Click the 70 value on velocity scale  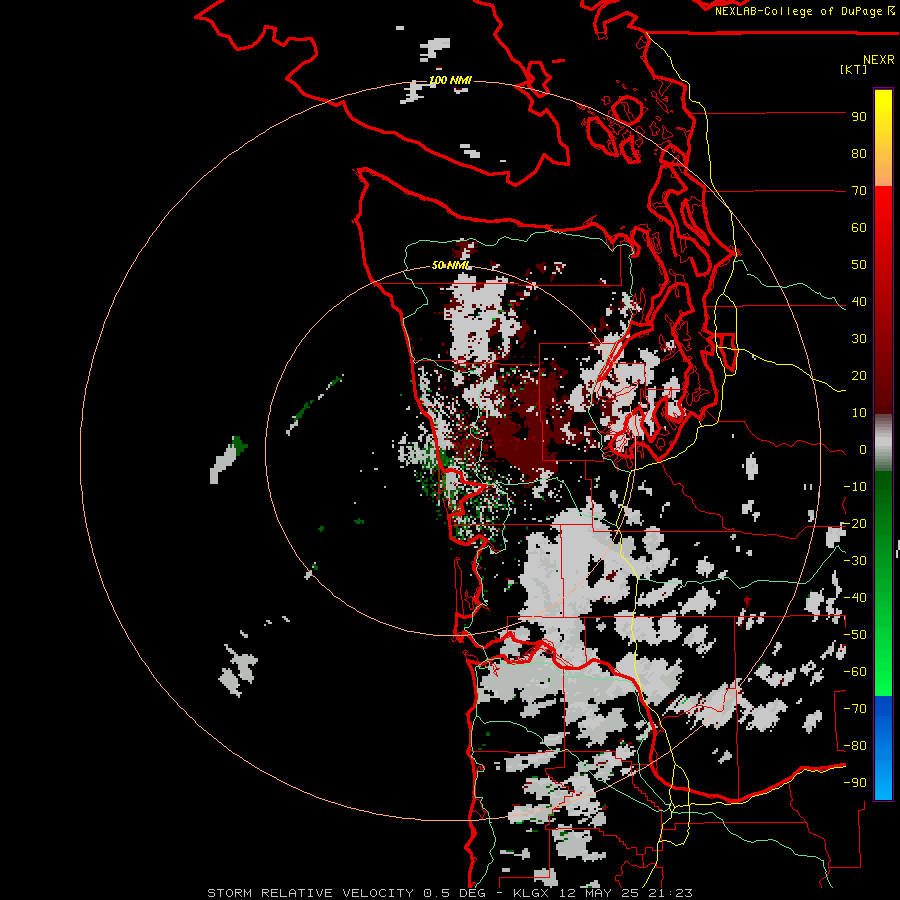859,191
